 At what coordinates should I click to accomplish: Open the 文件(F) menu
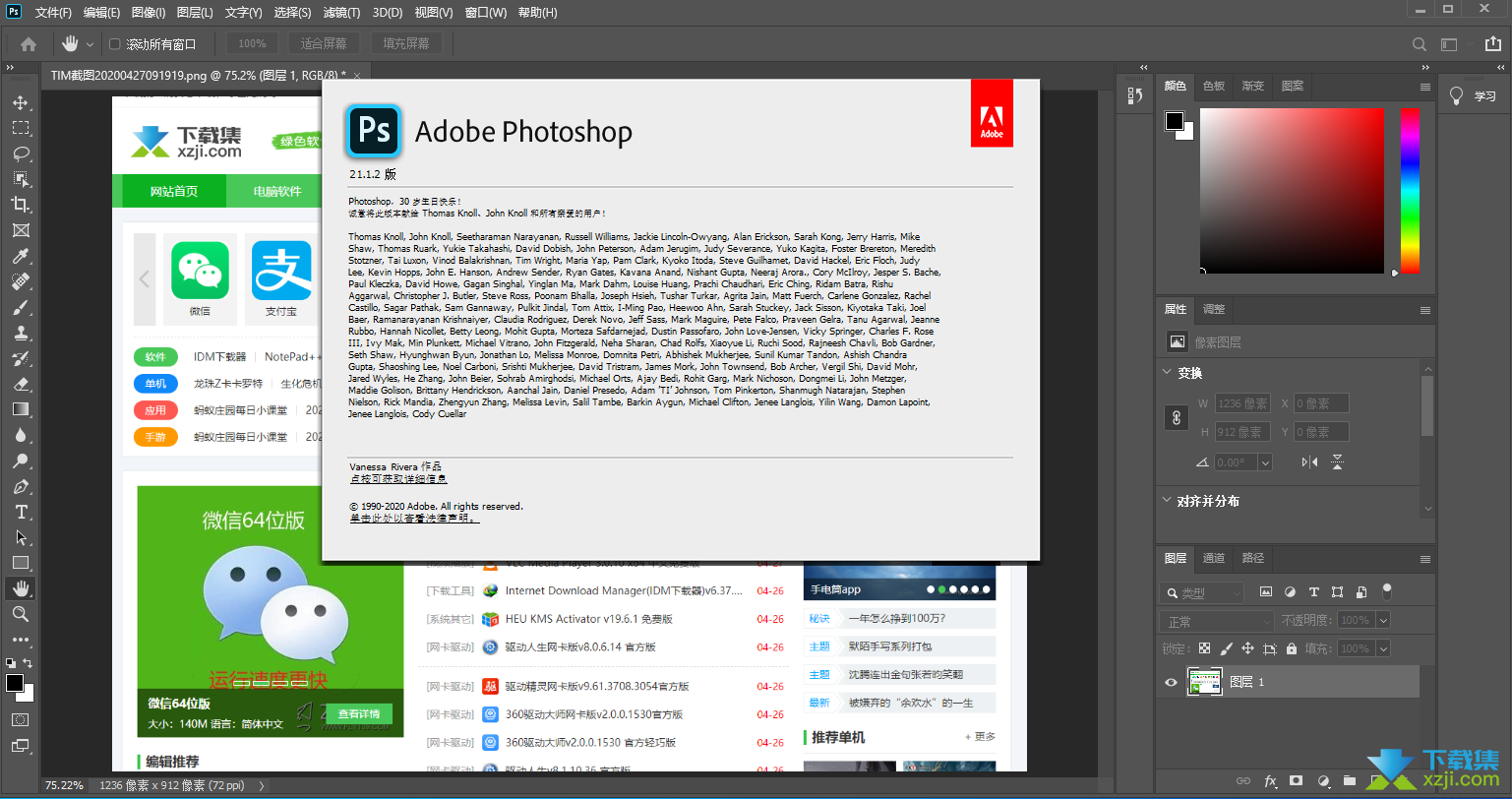53,13
